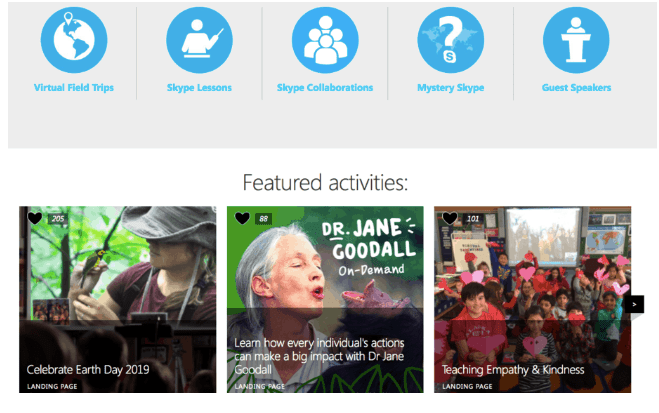659x413 pixels.
Task: Favorite the Teaching Empathy & Kindness card
Action: click(x=449, y=218)
